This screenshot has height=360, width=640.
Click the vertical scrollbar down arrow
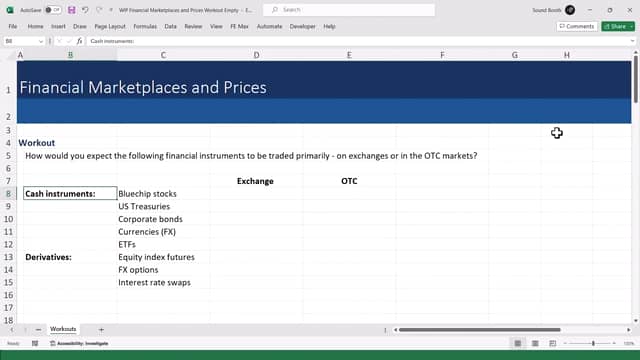click(x=636, y=321)
